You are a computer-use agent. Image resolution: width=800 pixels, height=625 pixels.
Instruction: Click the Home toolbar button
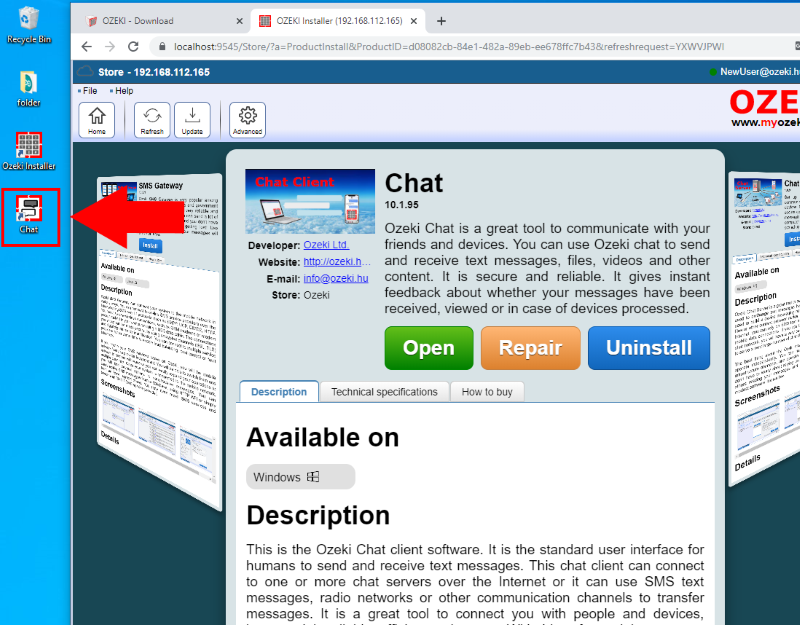(96, 120)
